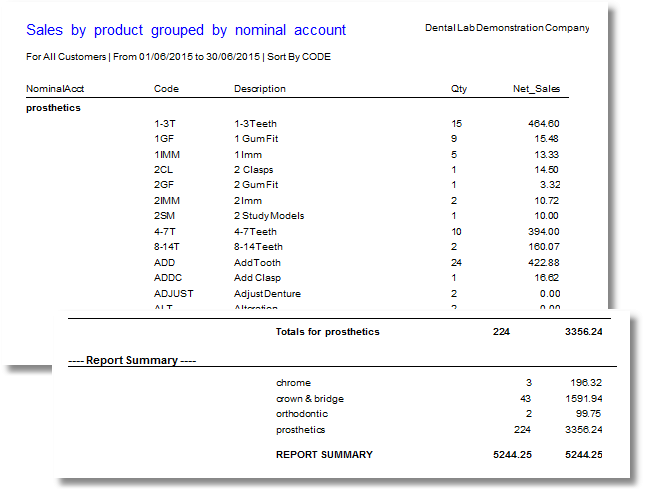647x495 pixels.
Task: Click the 'crown & bridge' summary row label
Action: (x=310, y=399)
